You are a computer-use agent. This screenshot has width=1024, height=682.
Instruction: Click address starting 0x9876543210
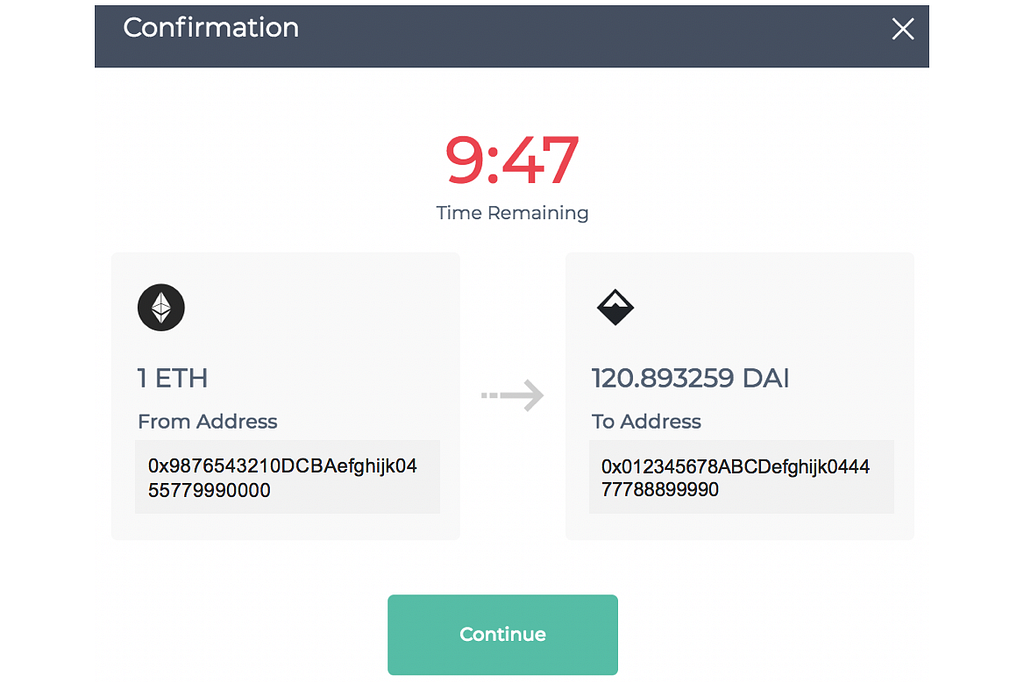coord(282,478)
